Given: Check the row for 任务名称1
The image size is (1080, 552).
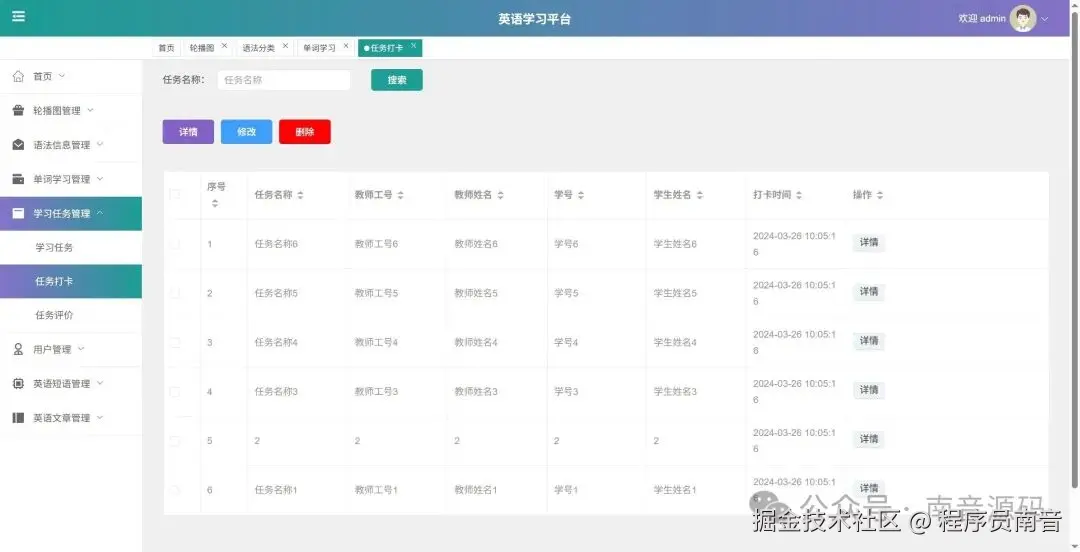Looking at the screenshot, I should click(175, 490).
